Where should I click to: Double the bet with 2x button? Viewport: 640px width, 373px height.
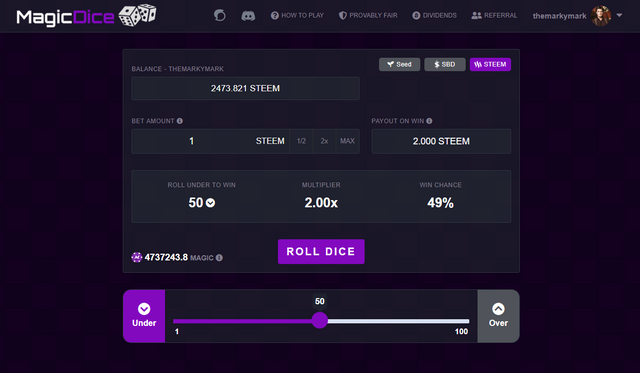pyautogui.click(x=324, y=141)
